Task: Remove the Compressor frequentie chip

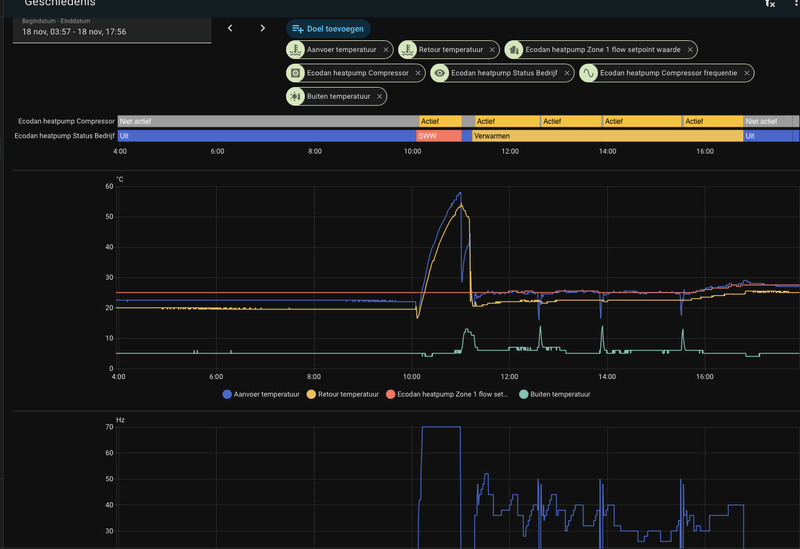Action: pyautogui.click(x=746, y=73)
